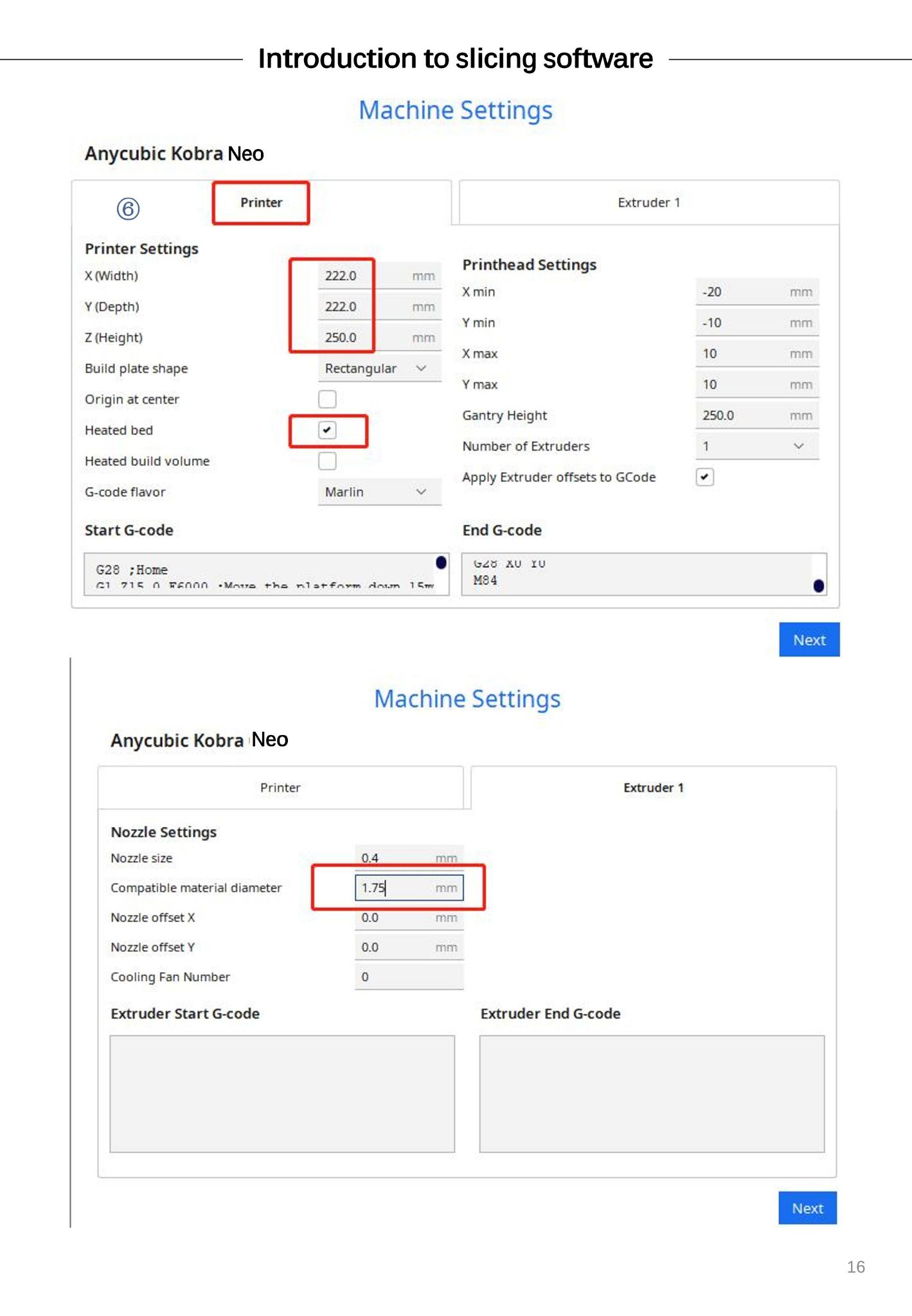This screenshot has width=912, height=1316.
Task: Edit the Y max printhead field
Action: [x=757, y=384]
